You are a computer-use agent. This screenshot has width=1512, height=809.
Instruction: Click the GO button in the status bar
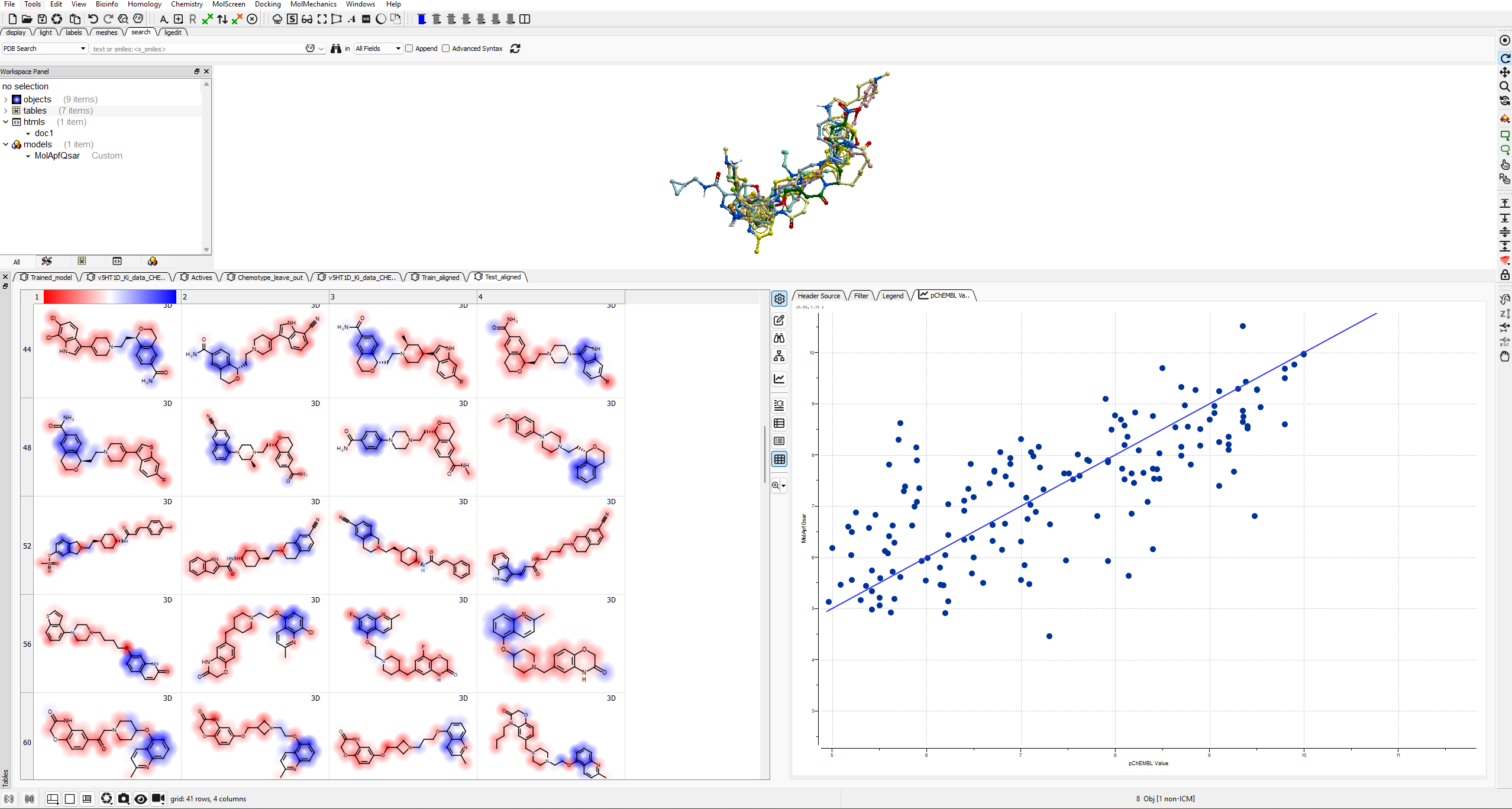28,798
